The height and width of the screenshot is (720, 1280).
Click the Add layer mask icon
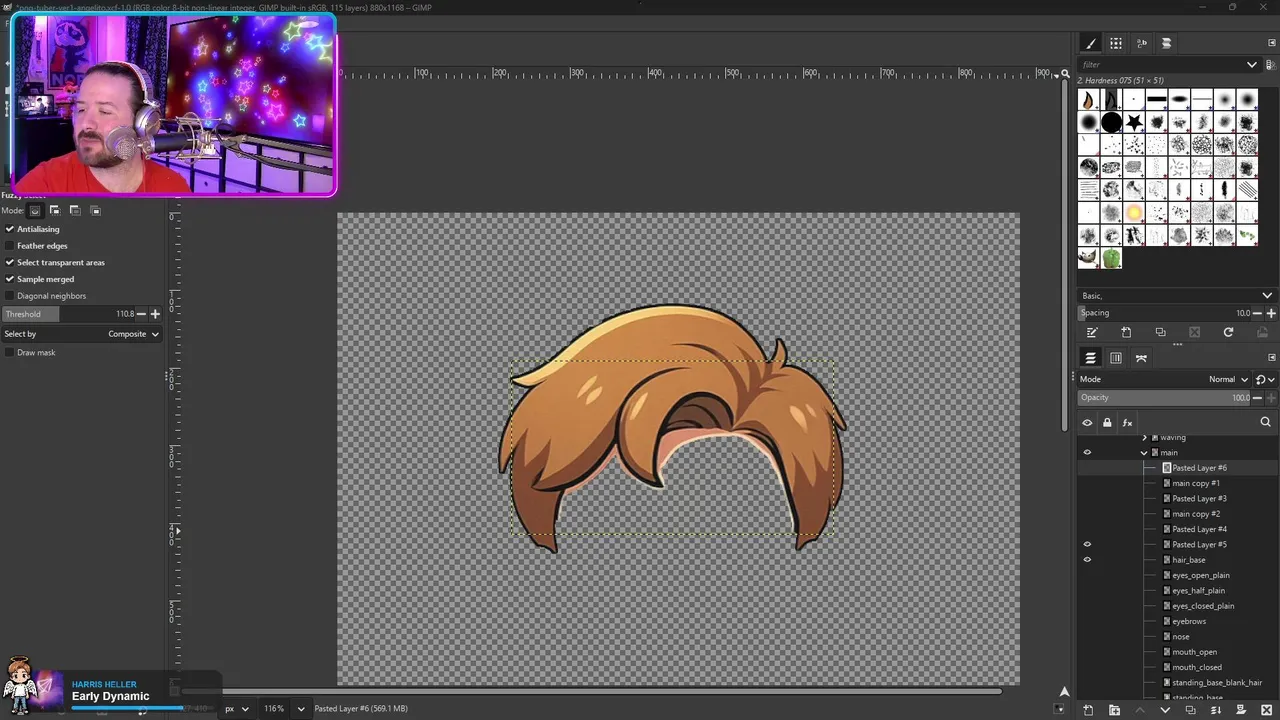1241,710
